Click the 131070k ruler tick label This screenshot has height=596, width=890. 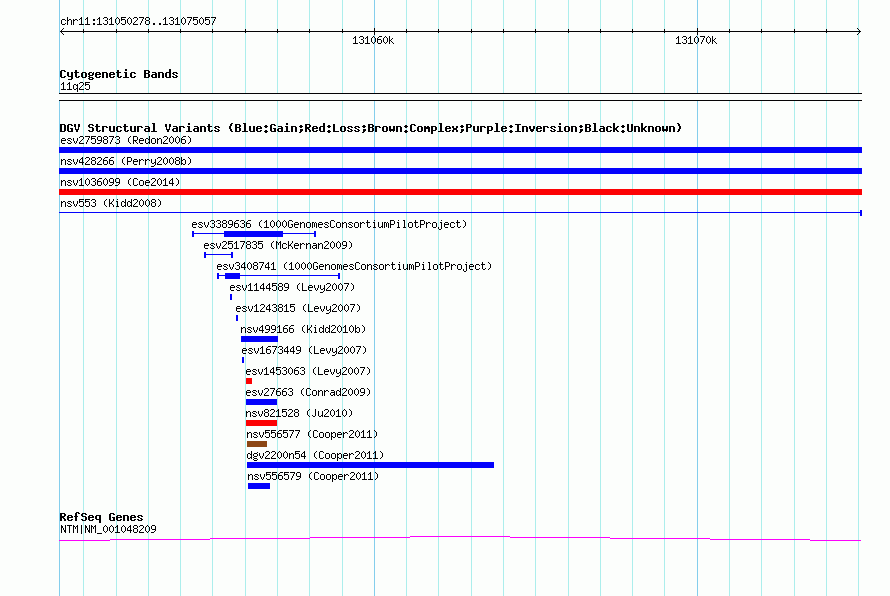coord(696,40)
